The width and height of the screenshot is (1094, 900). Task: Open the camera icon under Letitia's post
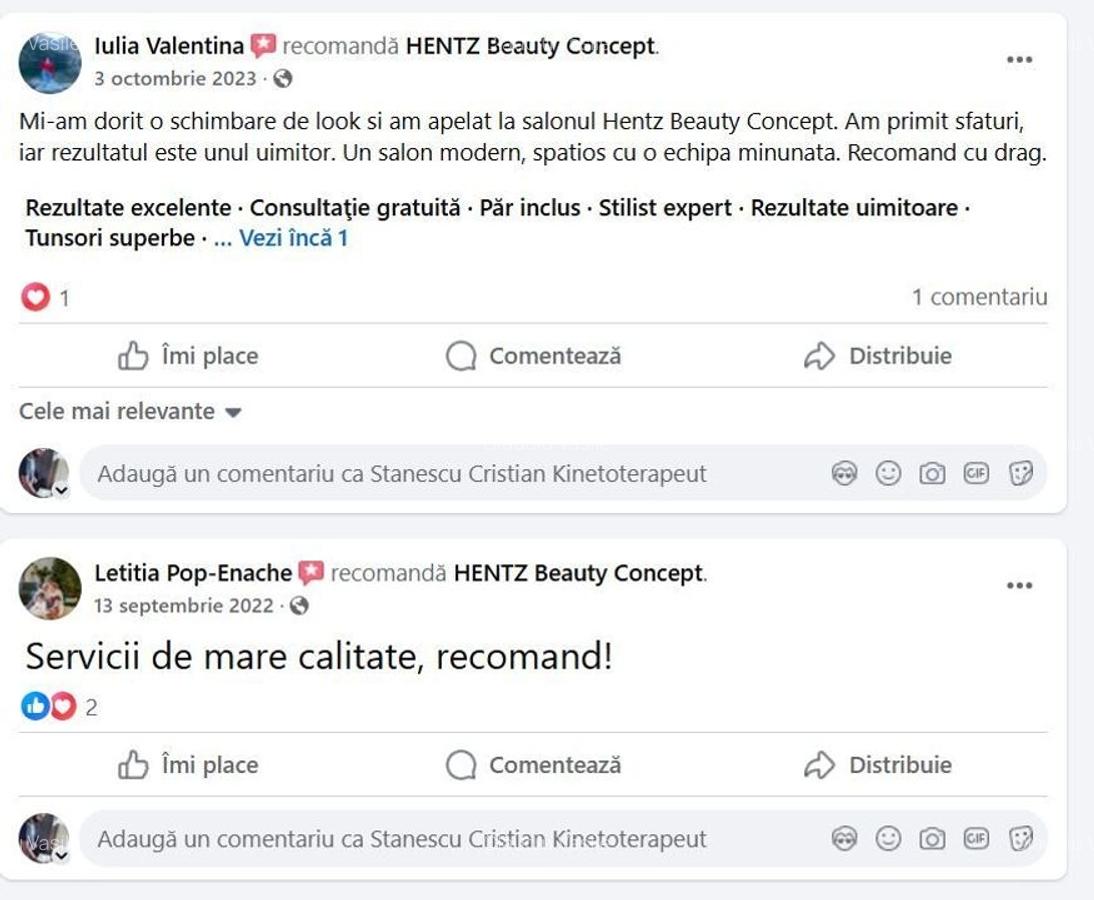click(x=931, y=838)
